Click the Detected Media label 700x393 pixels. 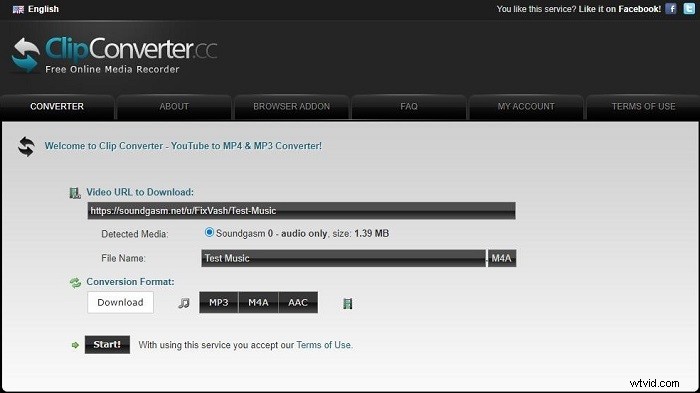[x=135, y=234]
